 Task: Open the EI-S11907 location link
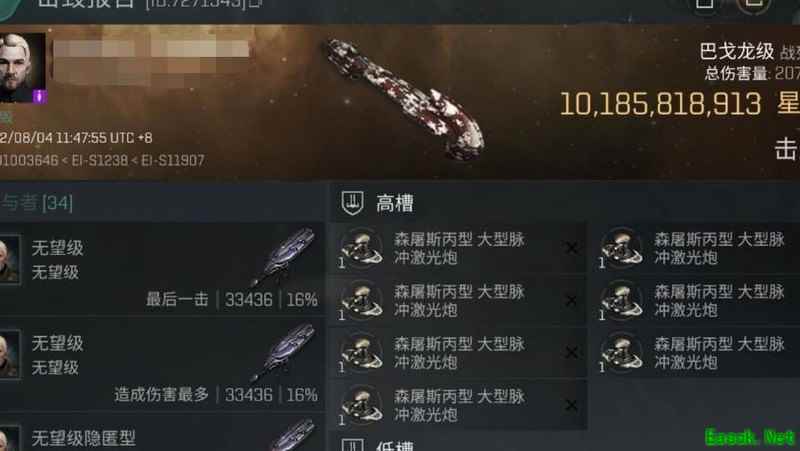(172, 160)
